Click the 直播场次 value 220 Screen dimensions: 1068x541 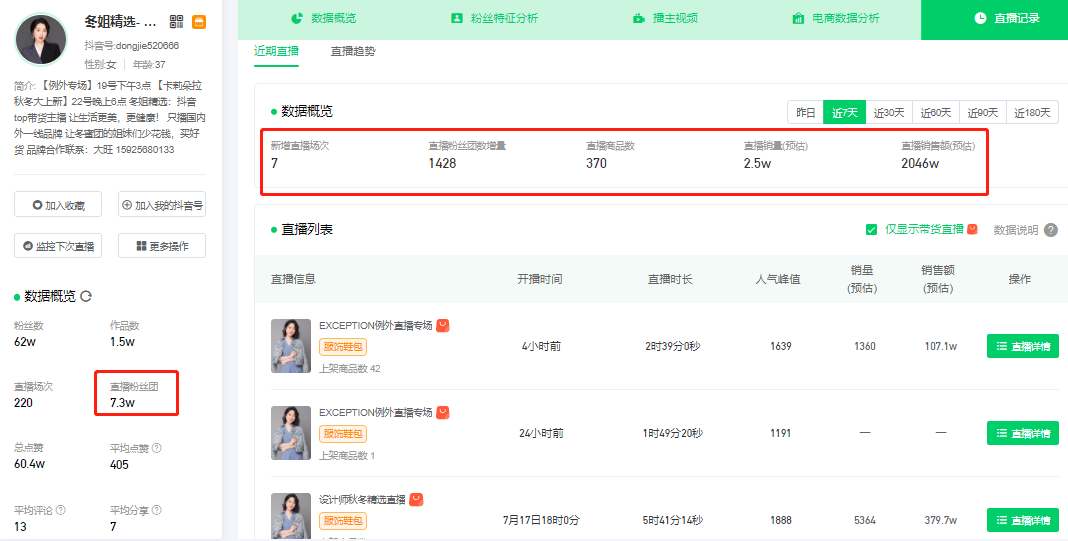pyautogui.click(x=23, y=403)
